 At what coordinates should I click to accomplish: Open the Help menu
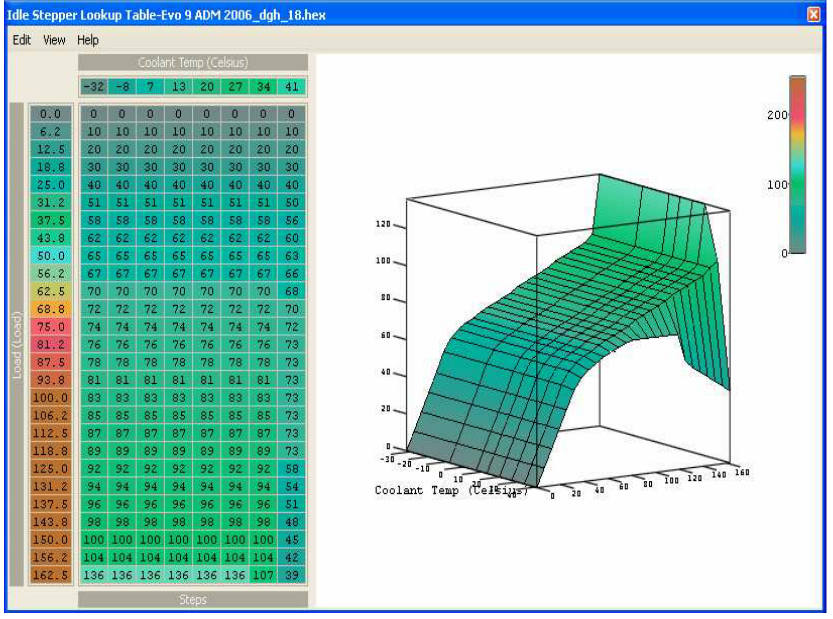[x=88, y=40]
